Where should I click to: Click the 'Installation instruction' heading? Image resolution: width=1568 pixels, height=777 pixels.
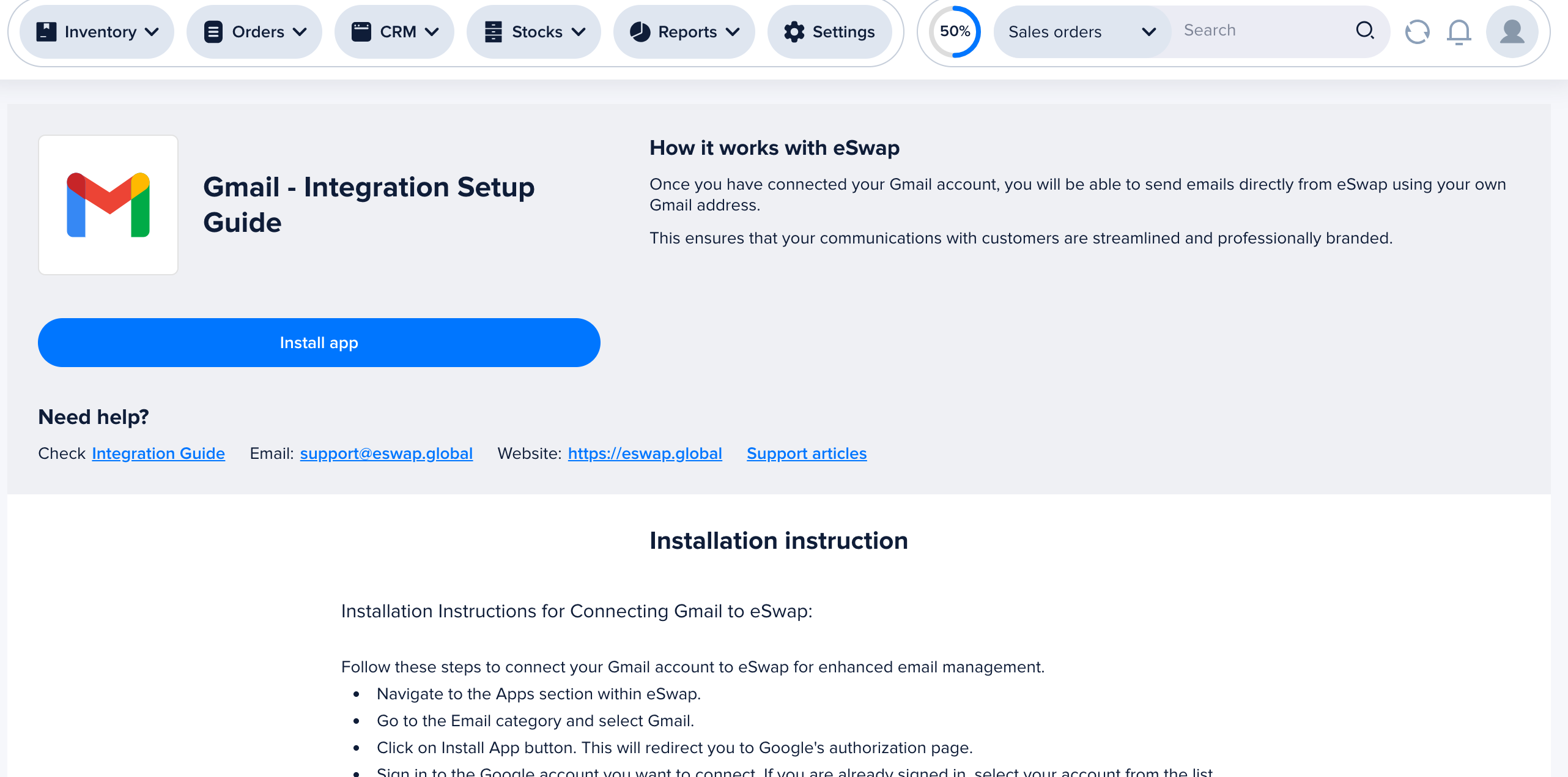(778, 541)
